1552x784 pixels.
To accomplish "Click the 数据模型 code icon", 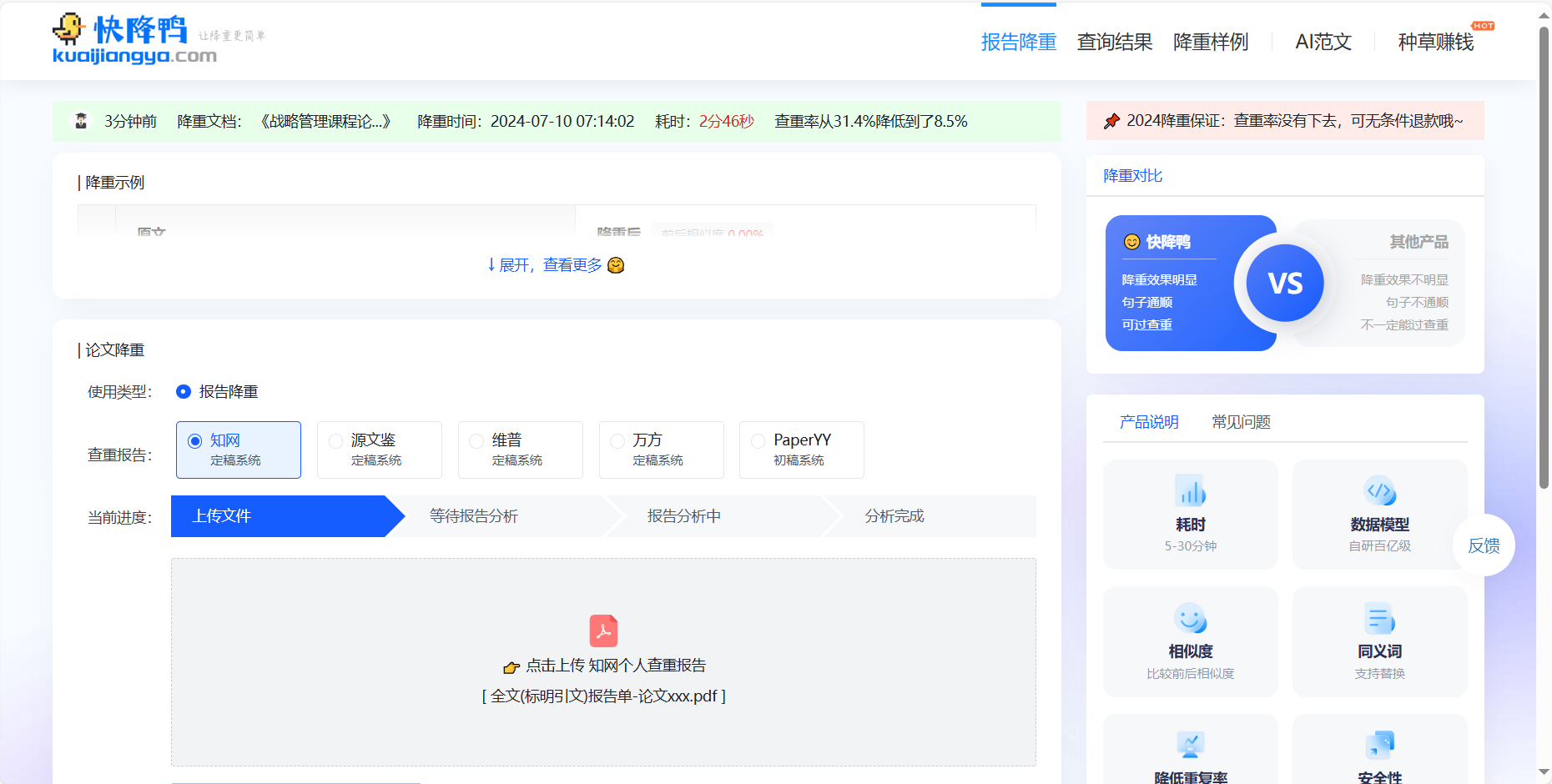I will 1379,492.
